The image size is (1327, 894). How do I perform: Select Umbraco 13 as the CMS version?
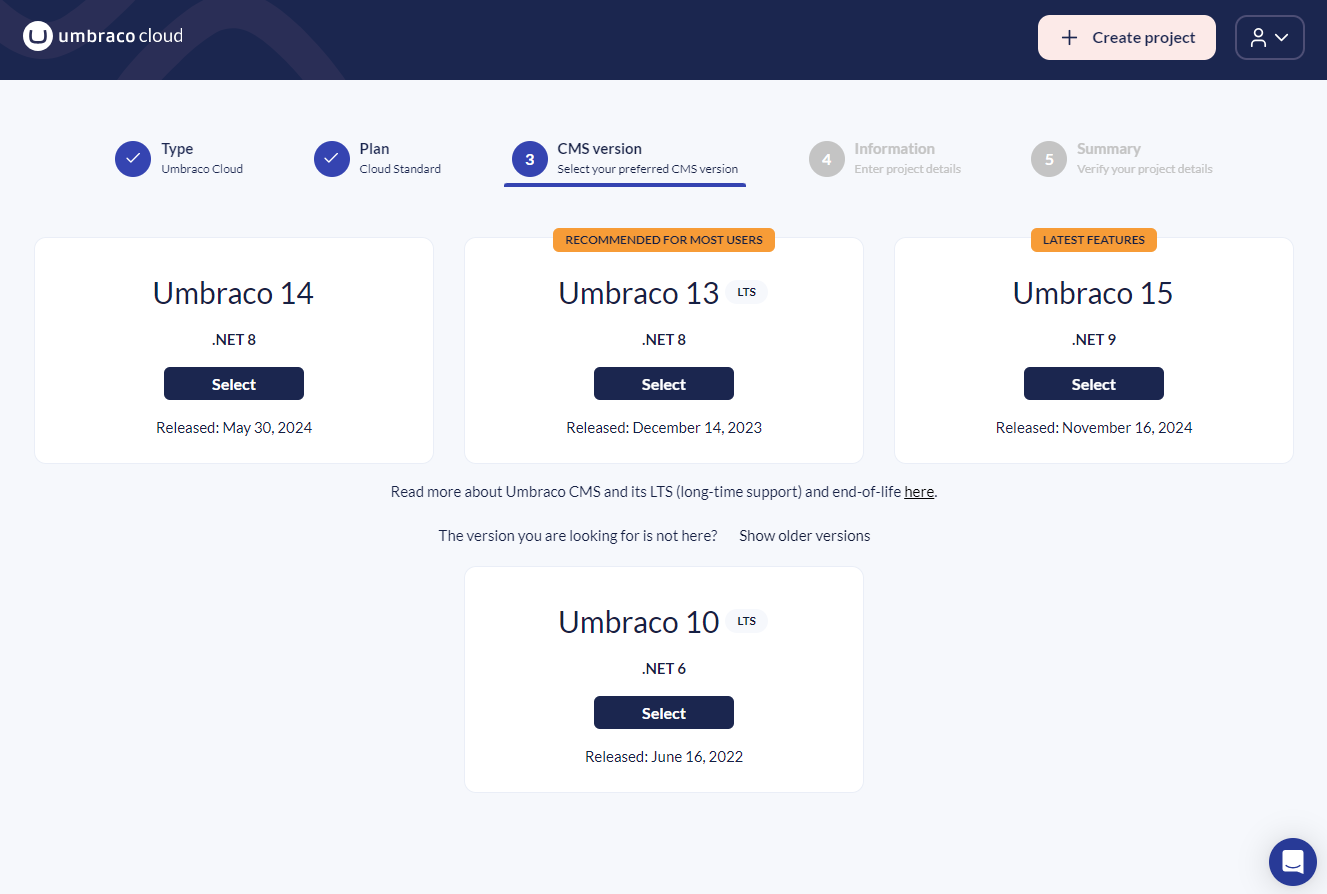[663, 383]
